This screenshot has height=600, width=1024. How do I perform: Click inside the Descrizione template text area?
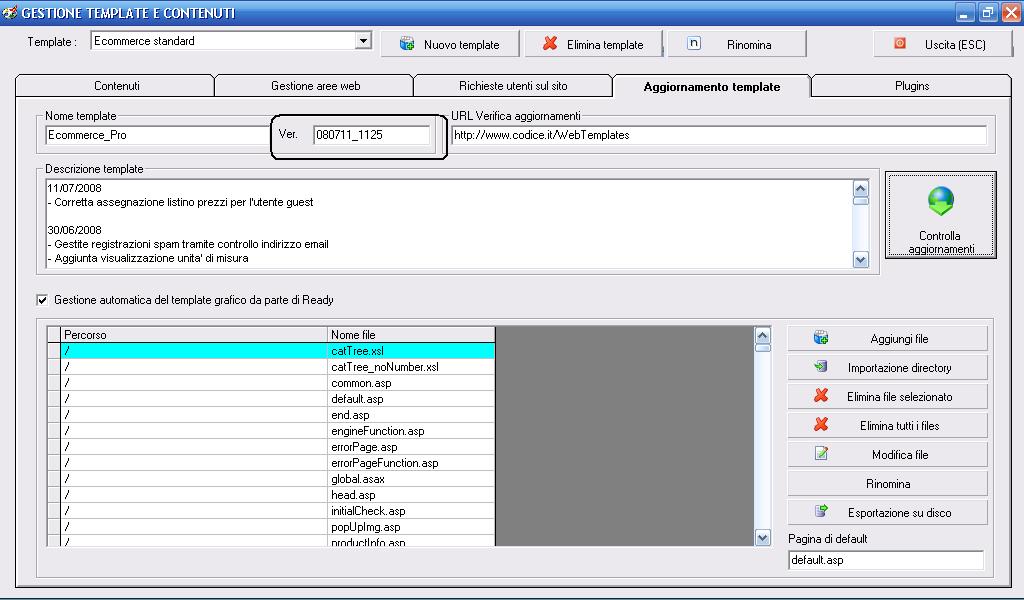tap(449, 223)
